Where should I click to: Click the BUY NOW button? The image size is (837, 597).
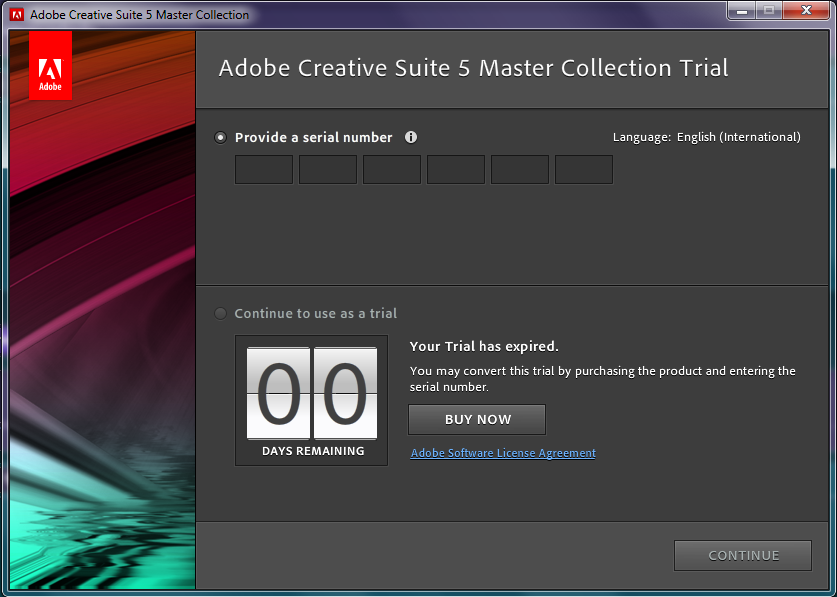(x=477, y=420)
